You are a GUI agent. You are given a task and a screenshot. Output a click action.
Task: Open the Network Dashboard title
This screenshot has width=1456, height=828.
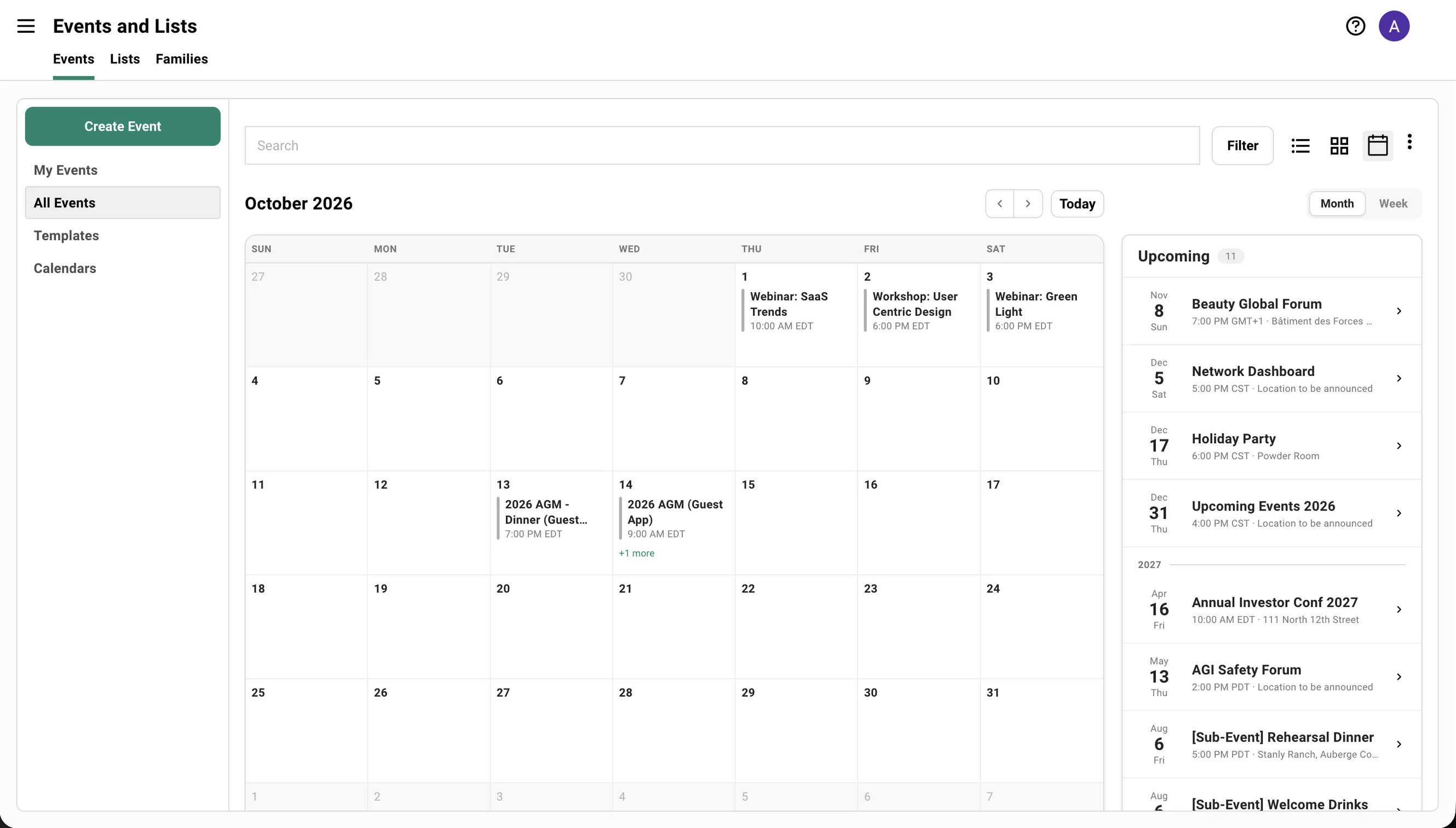pos(1253,372)
